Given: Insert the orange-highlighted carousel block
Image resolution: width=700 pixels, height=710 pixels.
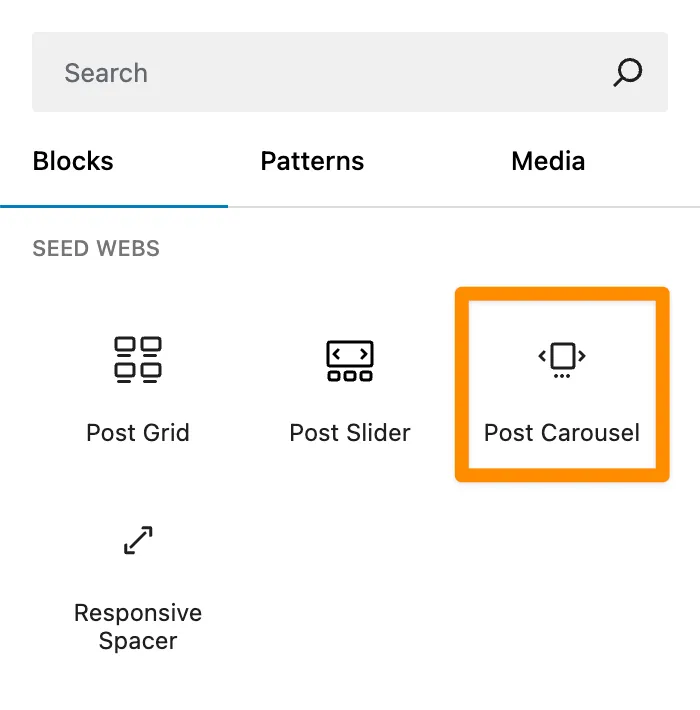Looking at the screenshot, I should (562, 385).
